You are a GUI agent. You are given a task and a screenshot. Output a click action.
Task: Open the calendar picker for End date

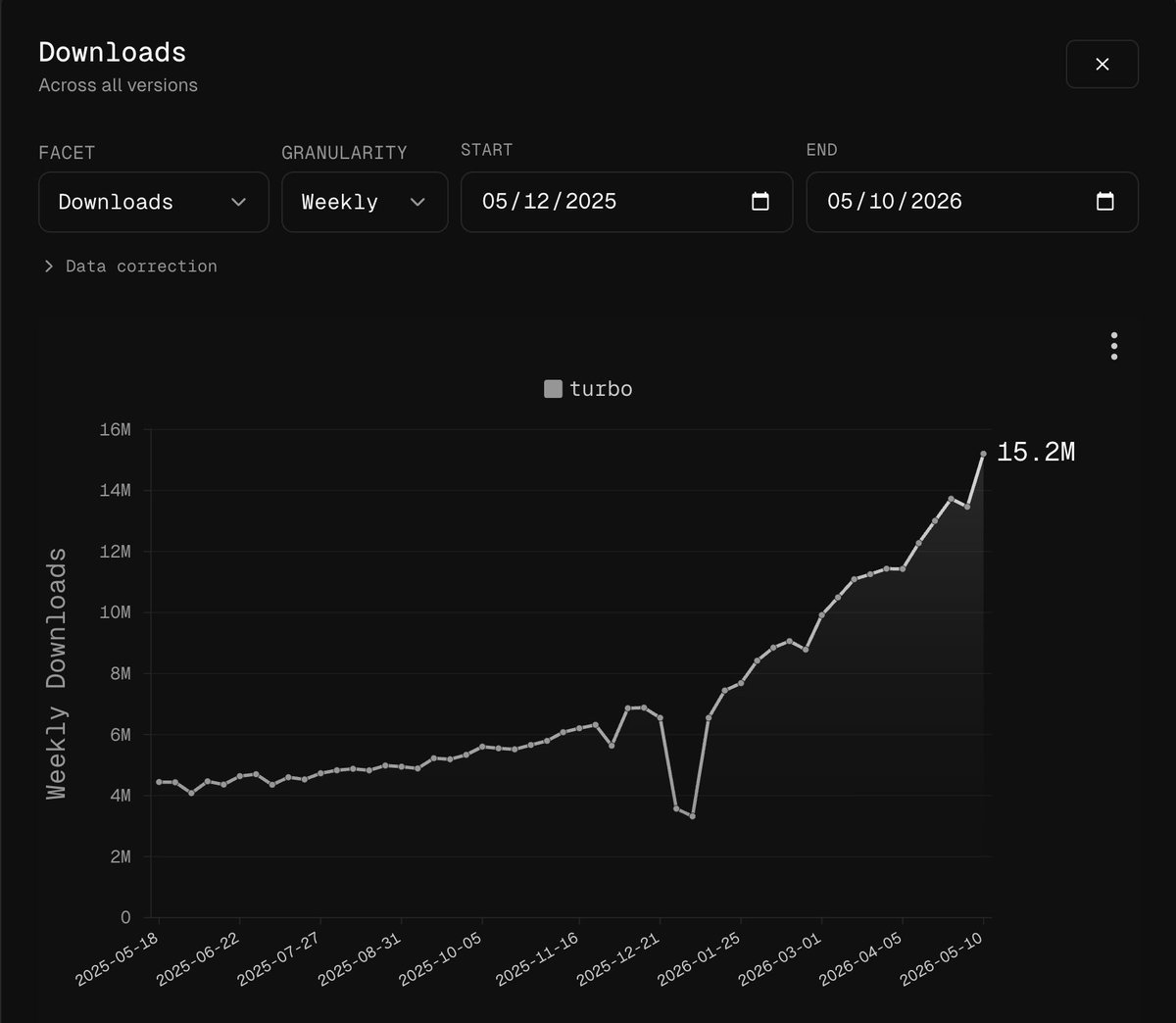(x=1104, y=202)
